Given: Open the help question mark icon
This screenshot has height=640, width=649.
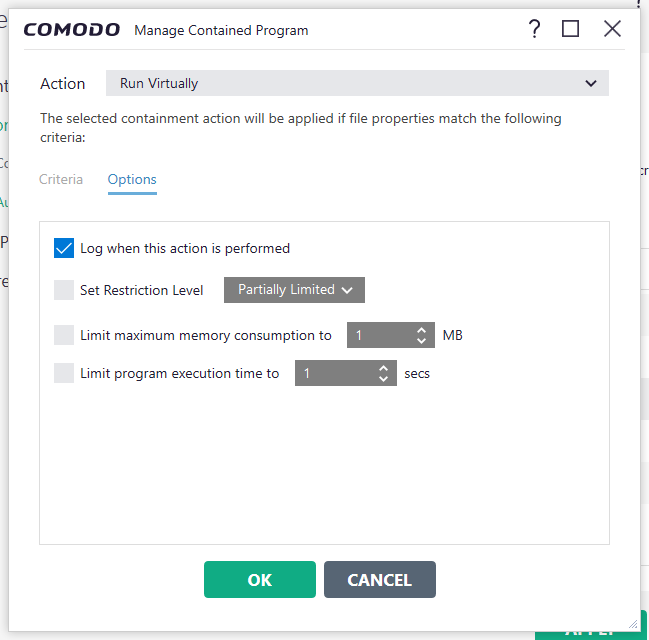Looking at the screenshot, I should [534, 29].
